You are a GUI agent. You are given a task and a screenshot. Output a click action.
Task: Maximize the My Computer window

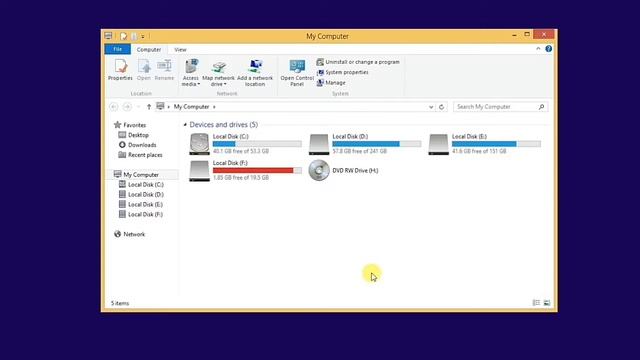[527, 35]
